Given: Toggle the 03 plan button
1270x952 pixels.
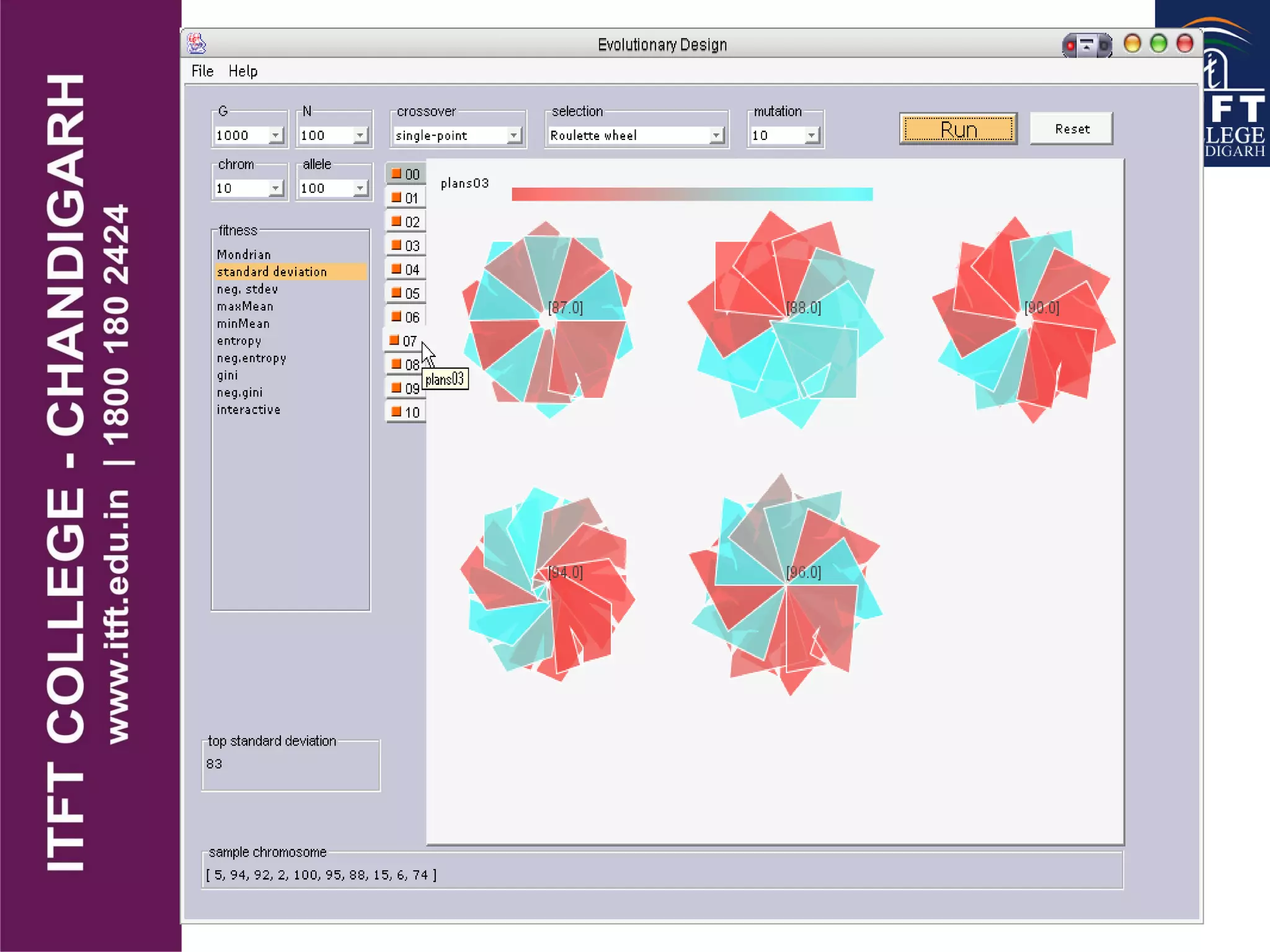Looking at the screenshot, I should click(406, 245).
